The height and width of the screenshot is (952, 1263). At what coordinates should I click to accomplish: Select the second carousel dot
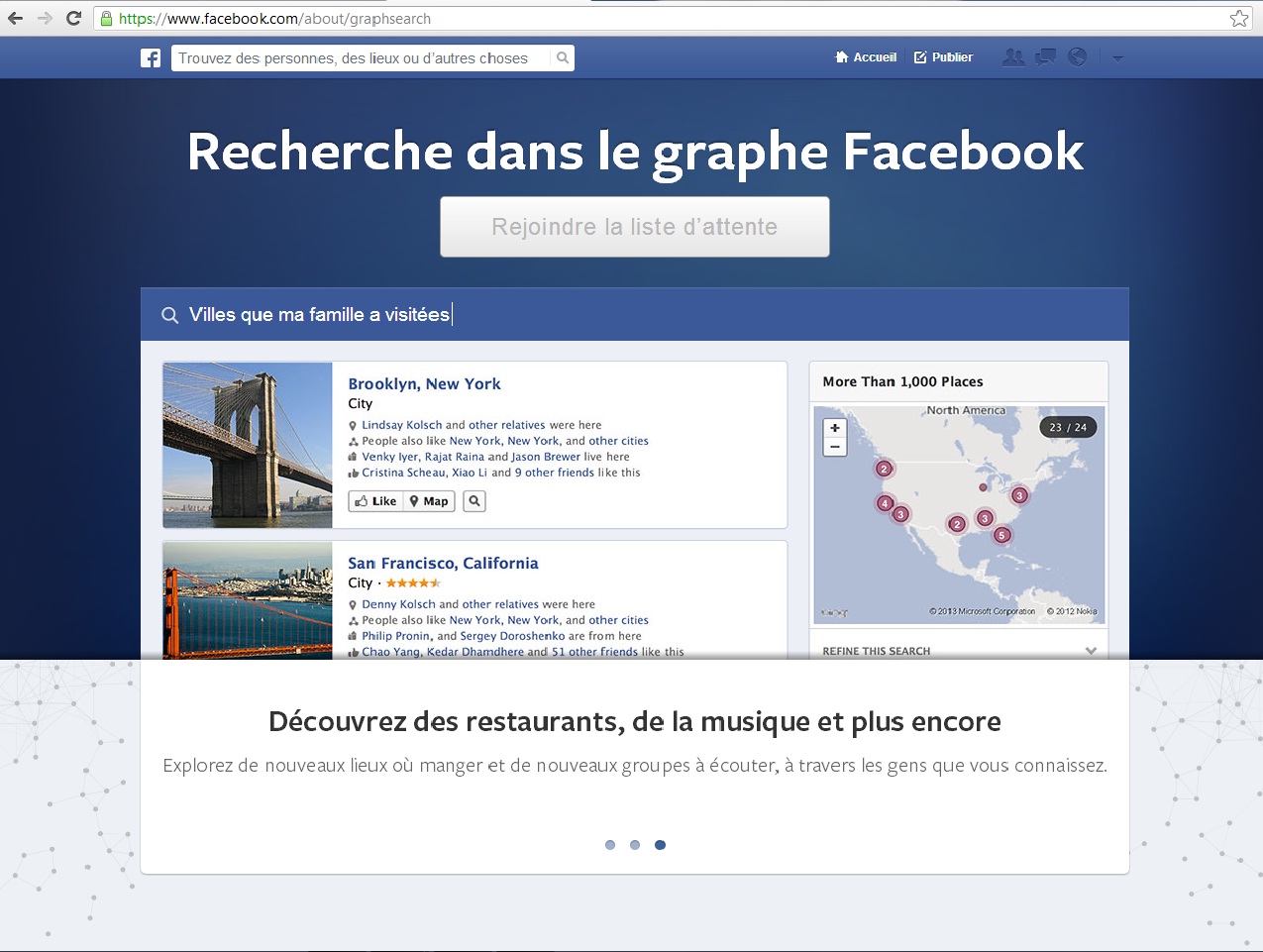pos(635,845)
